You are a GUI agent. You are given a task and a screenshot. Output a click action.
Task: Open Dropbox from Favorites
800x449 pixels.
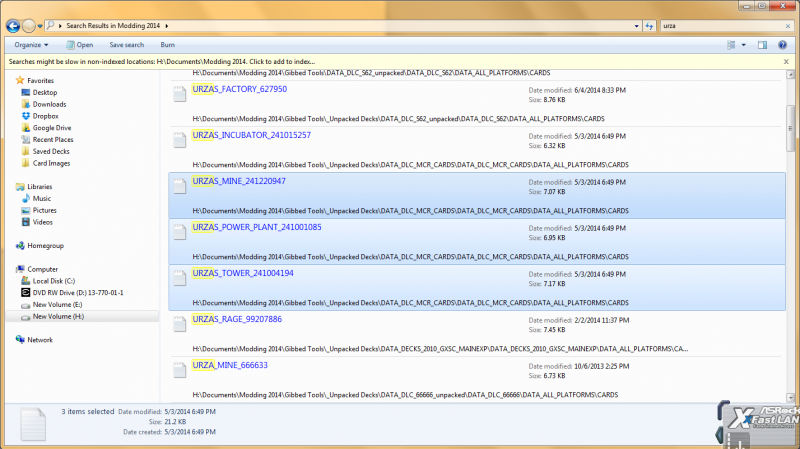point(45,116)
